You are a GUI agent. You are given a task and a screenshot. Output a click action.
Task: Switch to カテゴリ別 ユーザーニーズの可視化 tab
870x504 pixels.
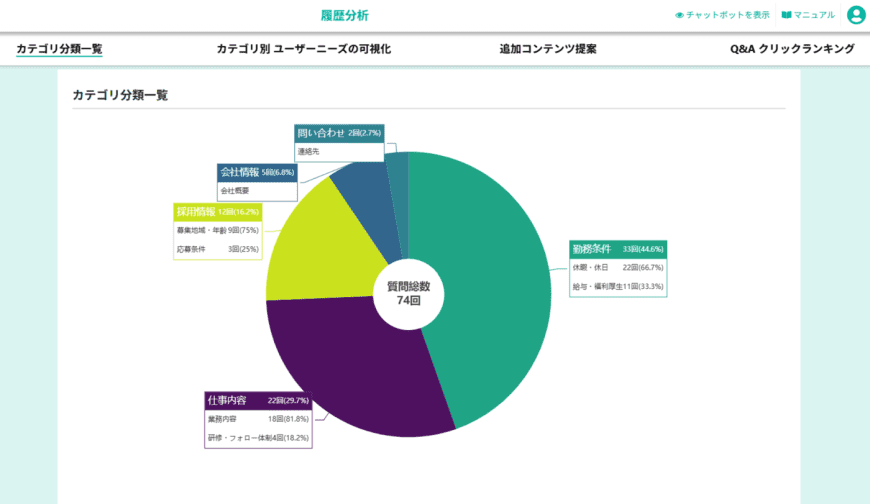pos(304,49)
